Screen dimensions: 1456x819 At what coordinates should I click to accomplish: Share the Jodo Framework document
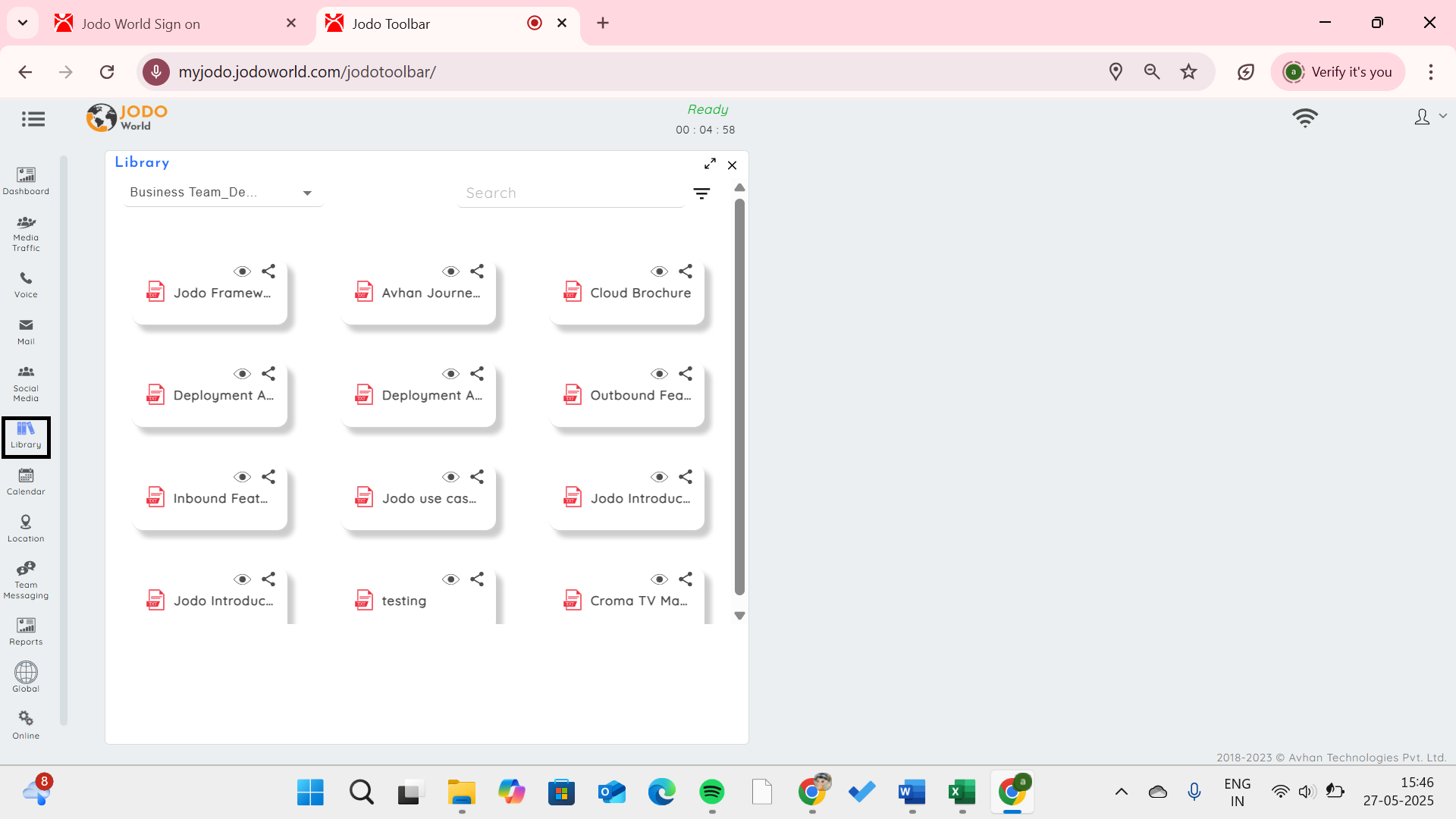(x=268, y=271)
